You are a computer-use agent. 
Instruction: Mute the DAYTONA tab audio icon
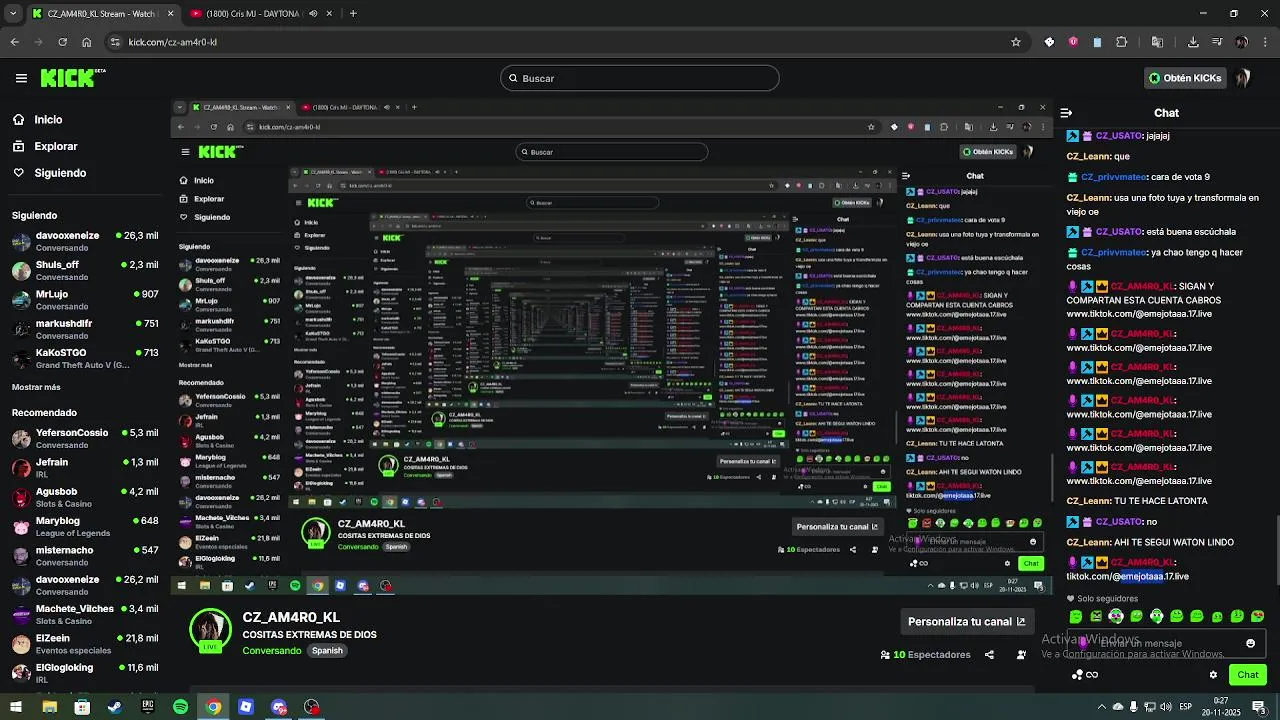[313, 14]
